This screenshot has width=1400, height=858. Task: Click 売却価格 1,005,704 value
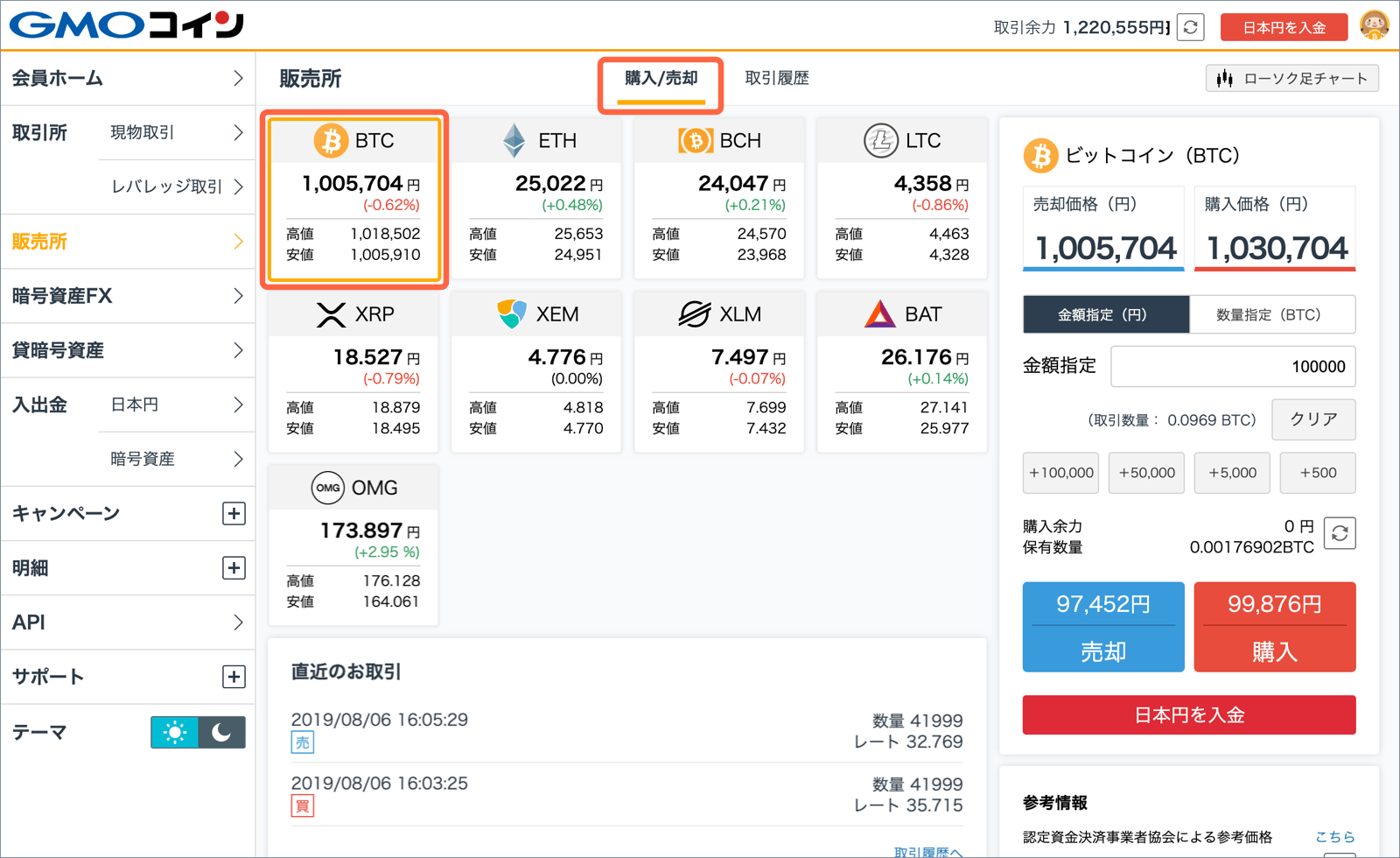1105,249
